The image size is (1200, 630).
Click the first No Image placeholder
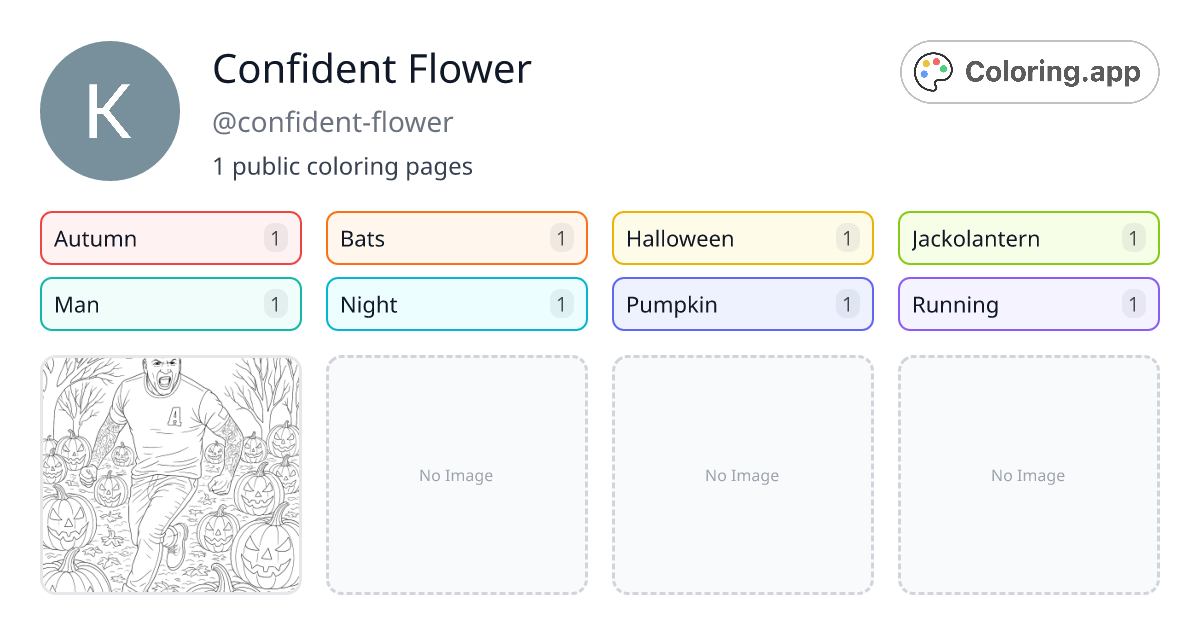457,475
